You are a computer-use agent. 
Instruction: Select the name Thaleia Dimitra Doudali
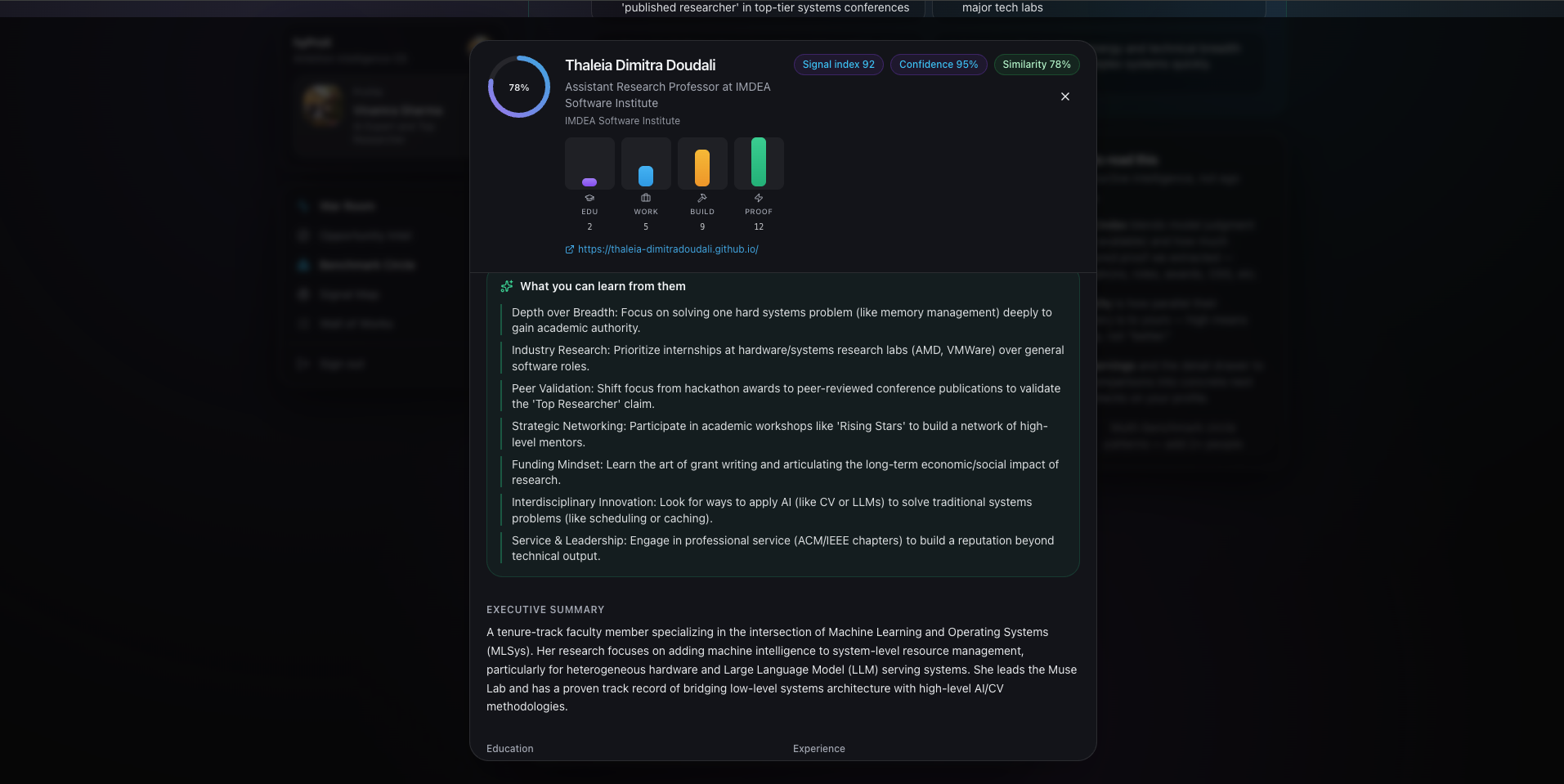coord(640,65)
